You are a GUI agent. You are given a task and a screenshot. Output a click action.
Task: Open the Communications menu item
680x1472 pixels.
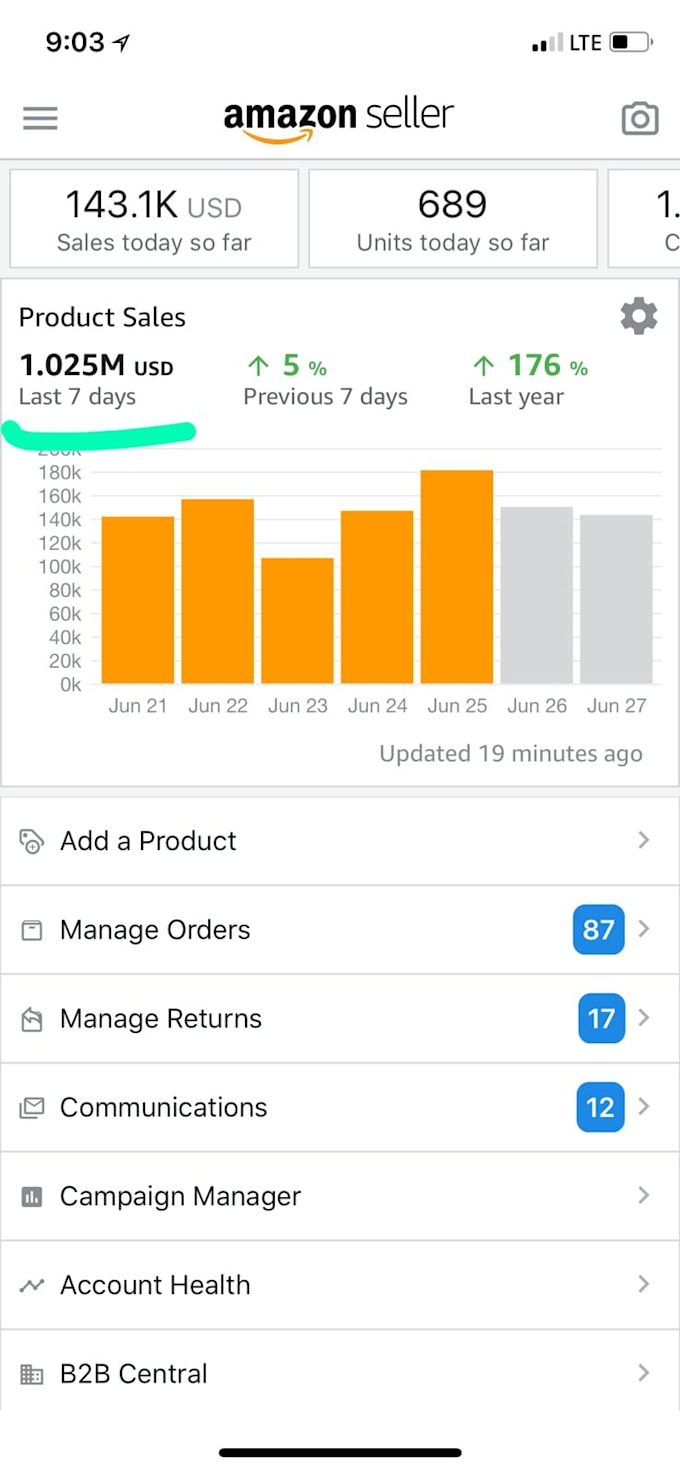coord(164,1108)
